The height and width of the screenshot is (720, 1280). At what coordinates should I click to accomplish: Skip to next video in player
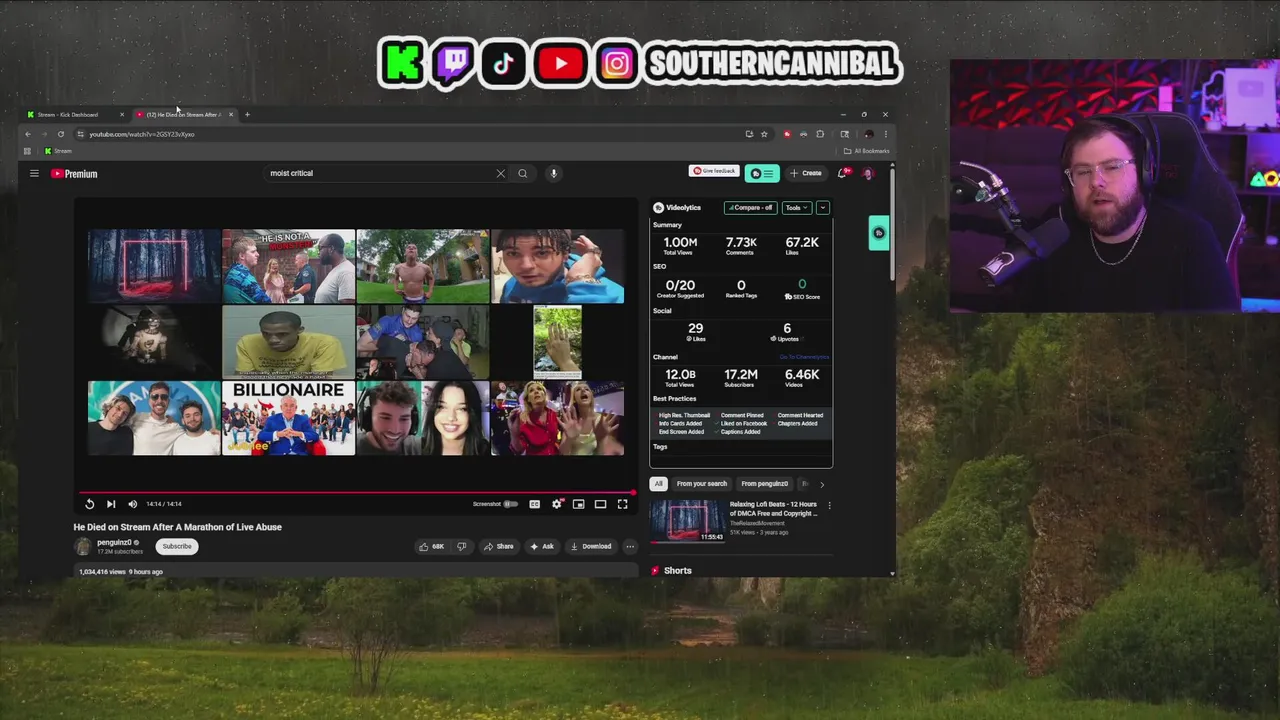(x=111, y=504)
